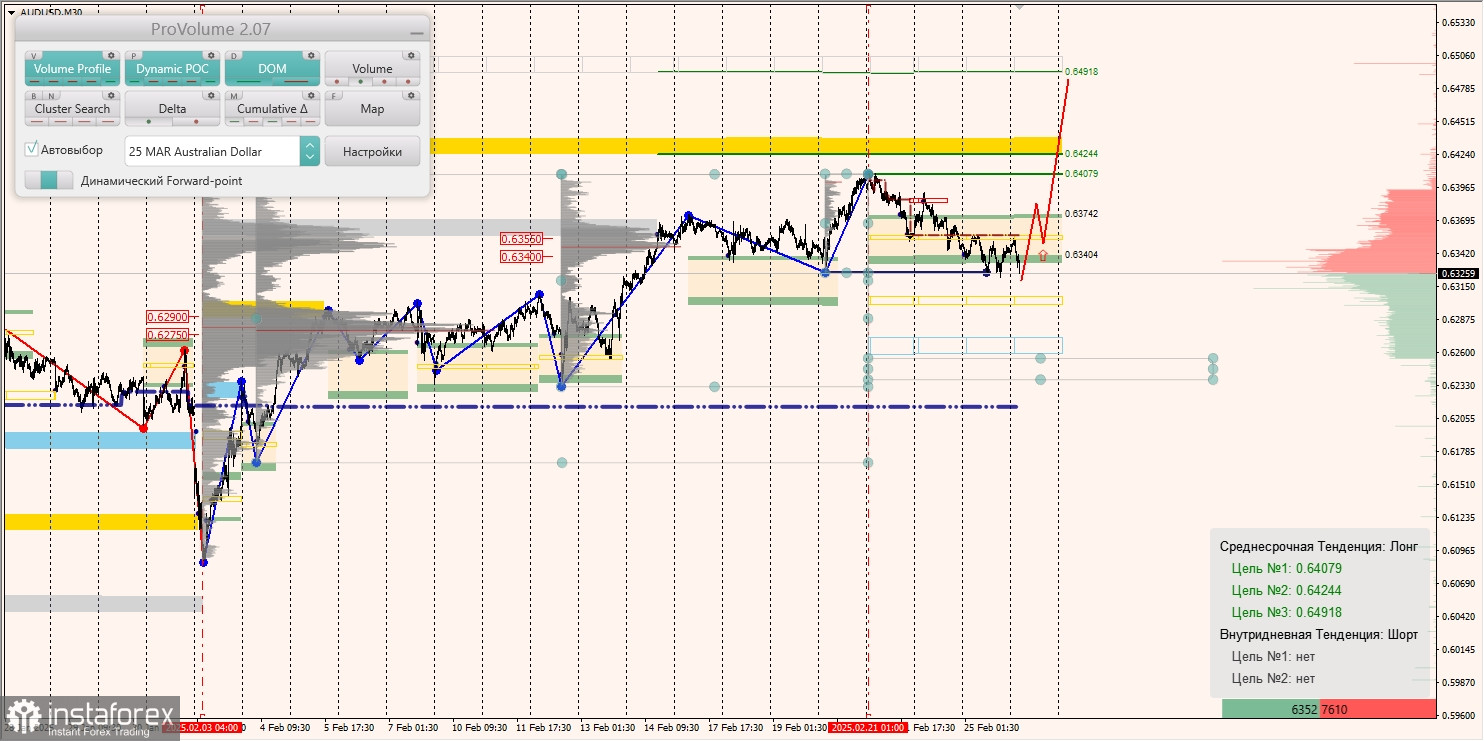Enable the Cluster Search indicator
The width and height of the screenshot is (1484, 741).
pyautogui.click(x=72, y=109)
